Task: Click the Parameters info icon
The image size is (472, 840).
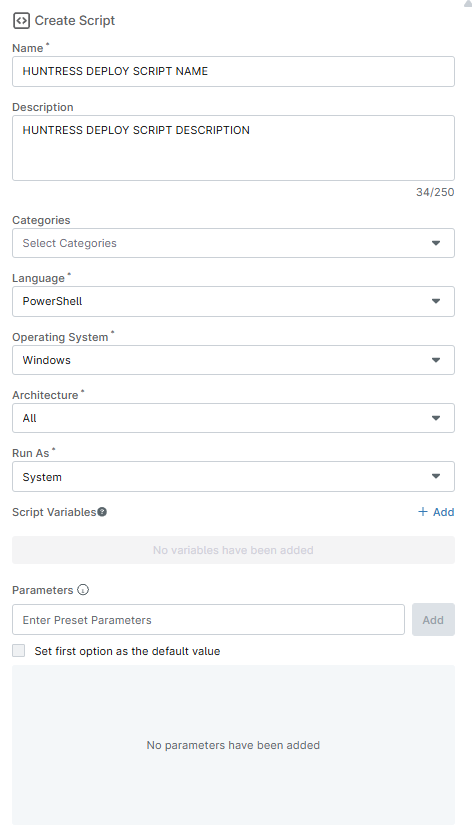Action: coord(83,590)
